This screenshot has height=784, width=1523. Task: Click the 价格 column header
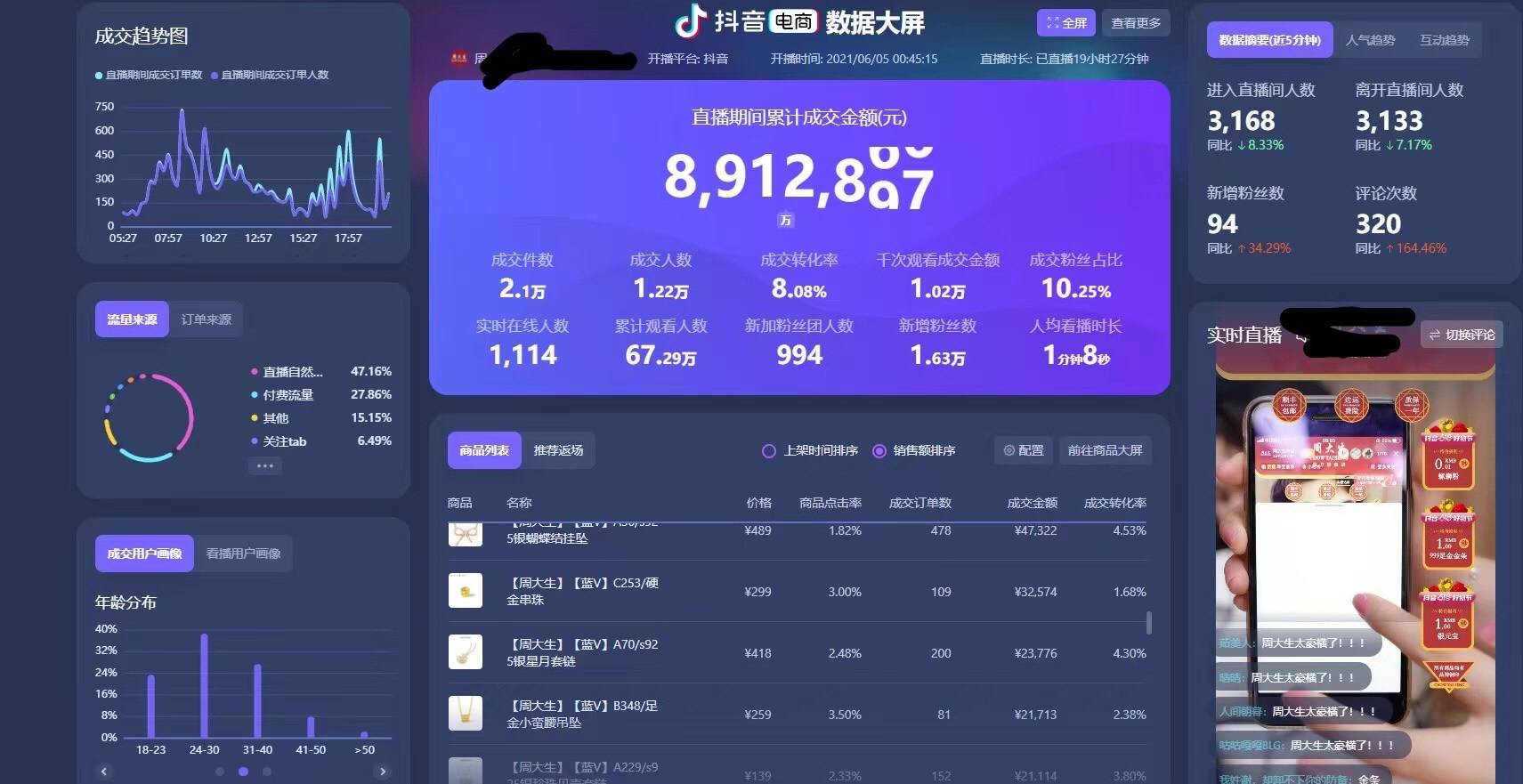pos(758,503)
